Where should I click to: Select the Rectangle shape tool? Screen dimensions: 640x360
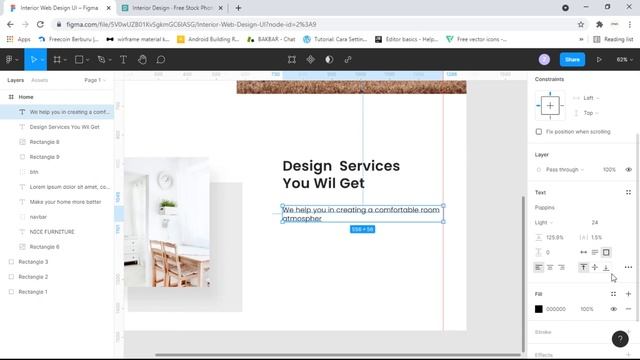(79, 60)
